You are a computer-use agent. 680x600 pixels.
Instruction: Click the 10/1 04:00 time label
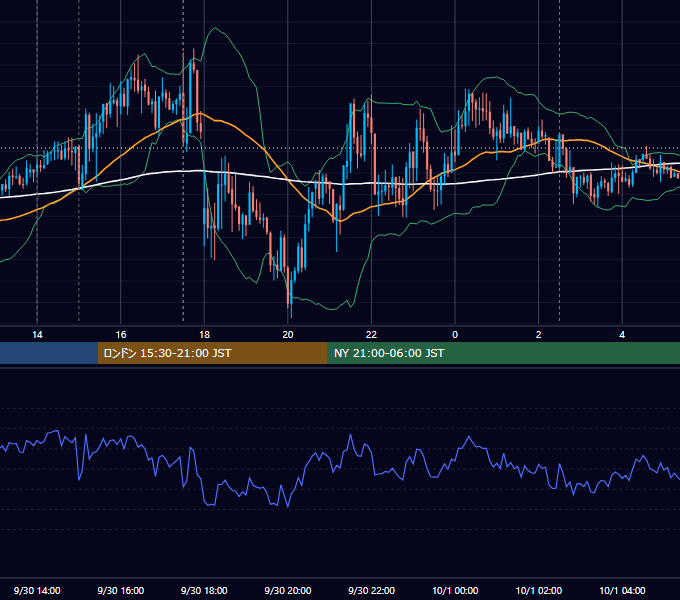pyautogui.click(x=622, y=590)
